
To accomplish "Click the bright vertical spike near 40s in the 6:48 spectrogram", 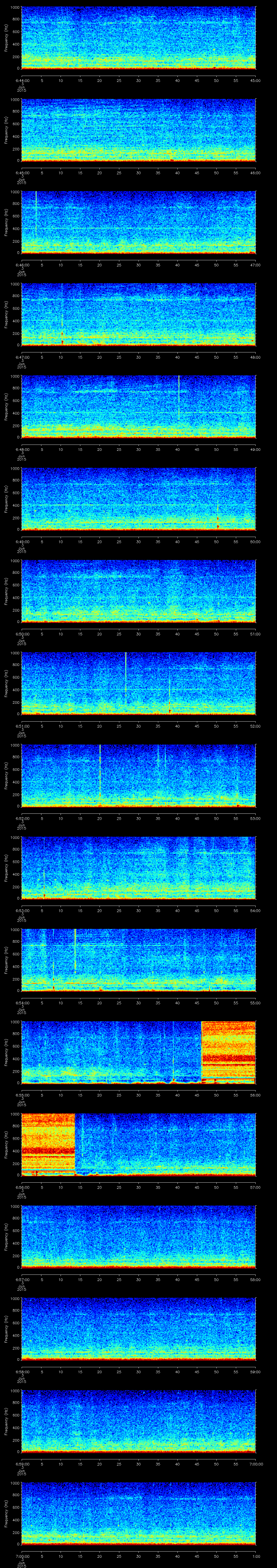I will 179,397.
